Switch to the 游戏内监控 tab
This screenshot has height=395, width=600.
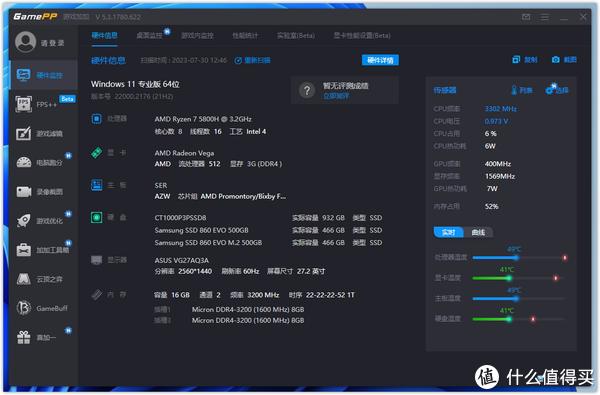pyautogui.click(x=197, y=36)
